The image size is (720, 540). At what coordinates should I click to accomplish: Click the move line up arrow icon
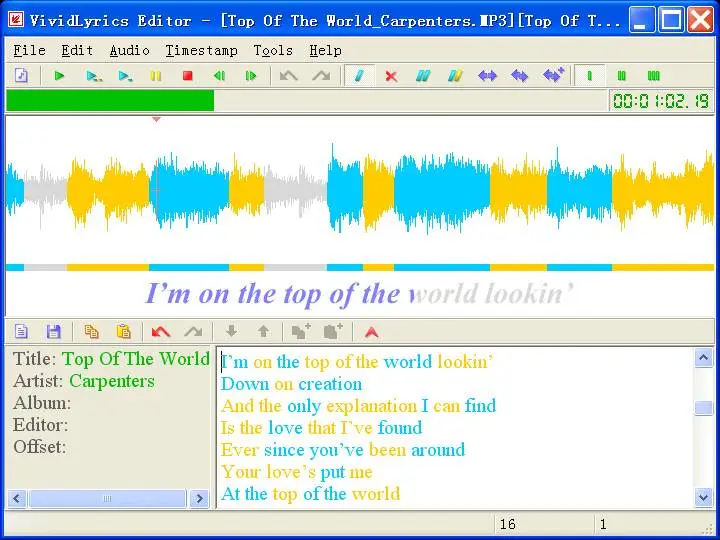pyautogui.click(x=264, y=331)
